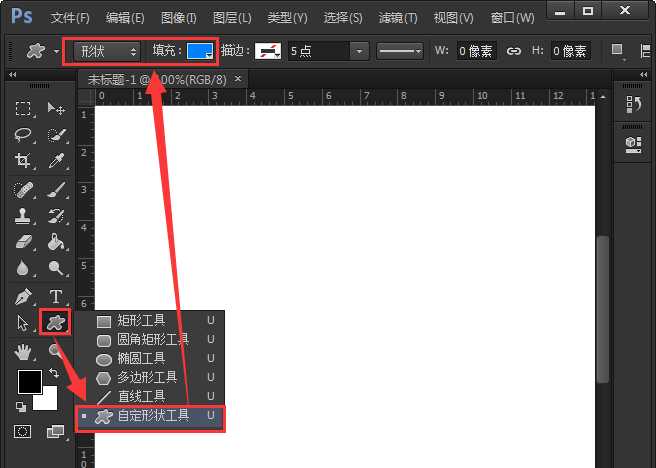Open the stroke width '5 点' dropdown
656x468 pixels.
(x=358, y=51)
